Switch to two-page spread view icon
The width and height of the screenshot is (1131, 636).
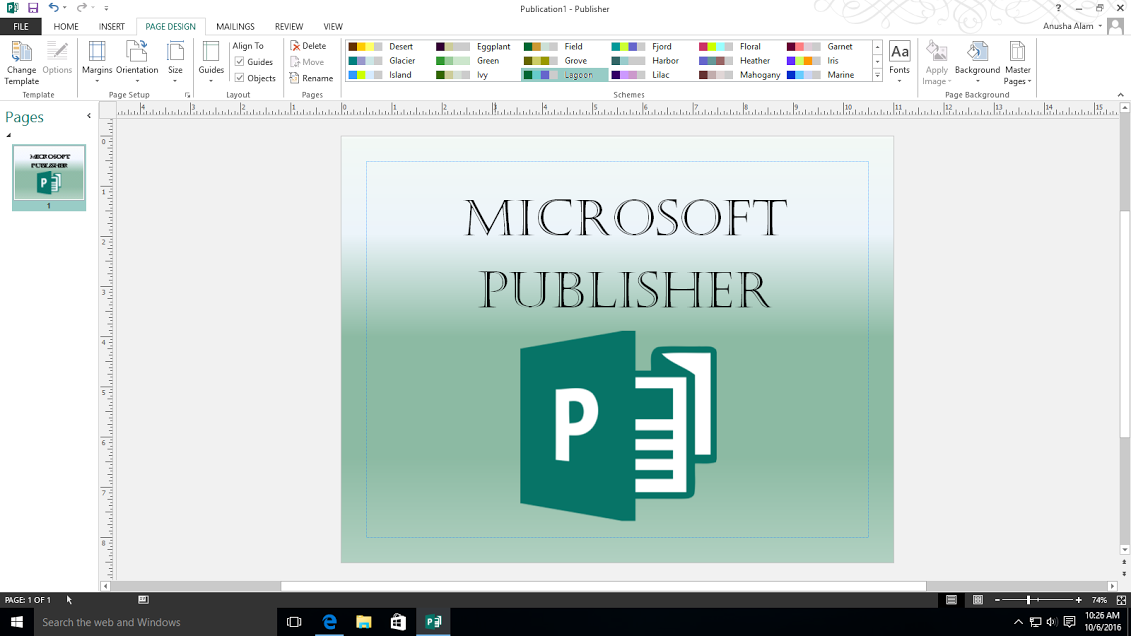978,600
